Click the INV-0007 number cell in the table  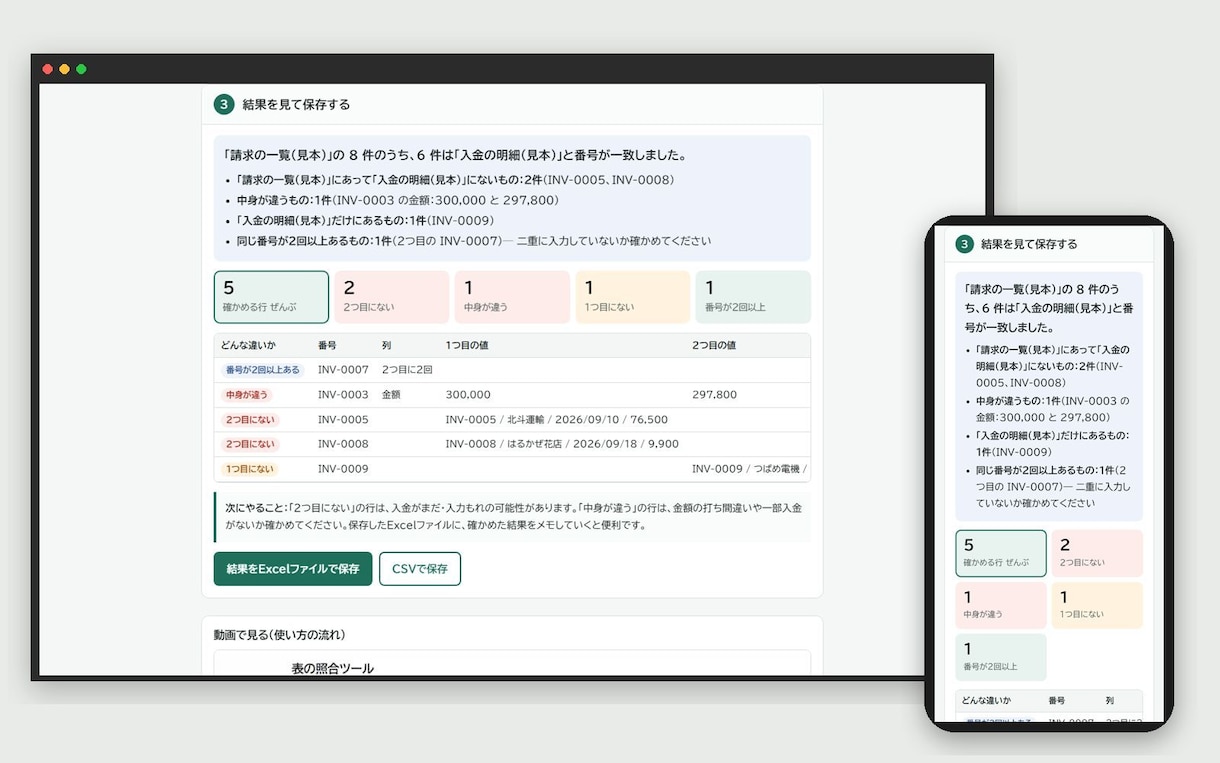343,370
